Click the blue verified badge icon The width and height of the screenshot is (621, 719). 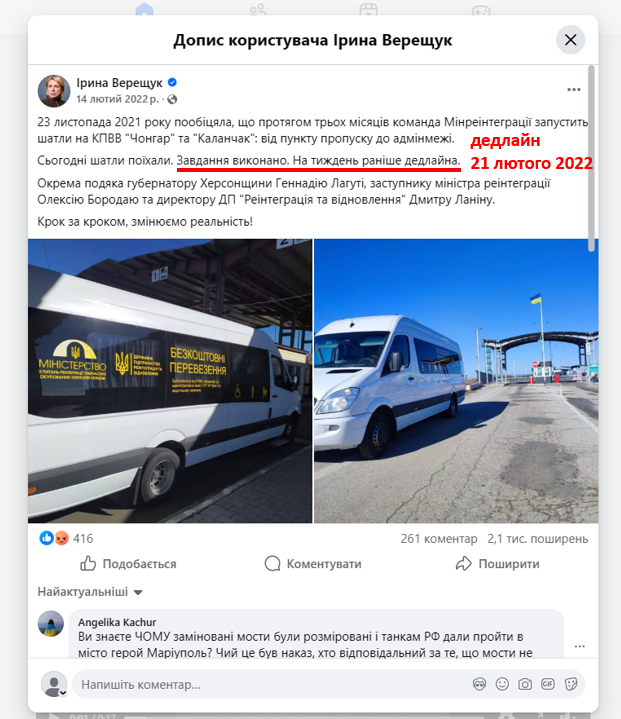click(x=172, y=83)
